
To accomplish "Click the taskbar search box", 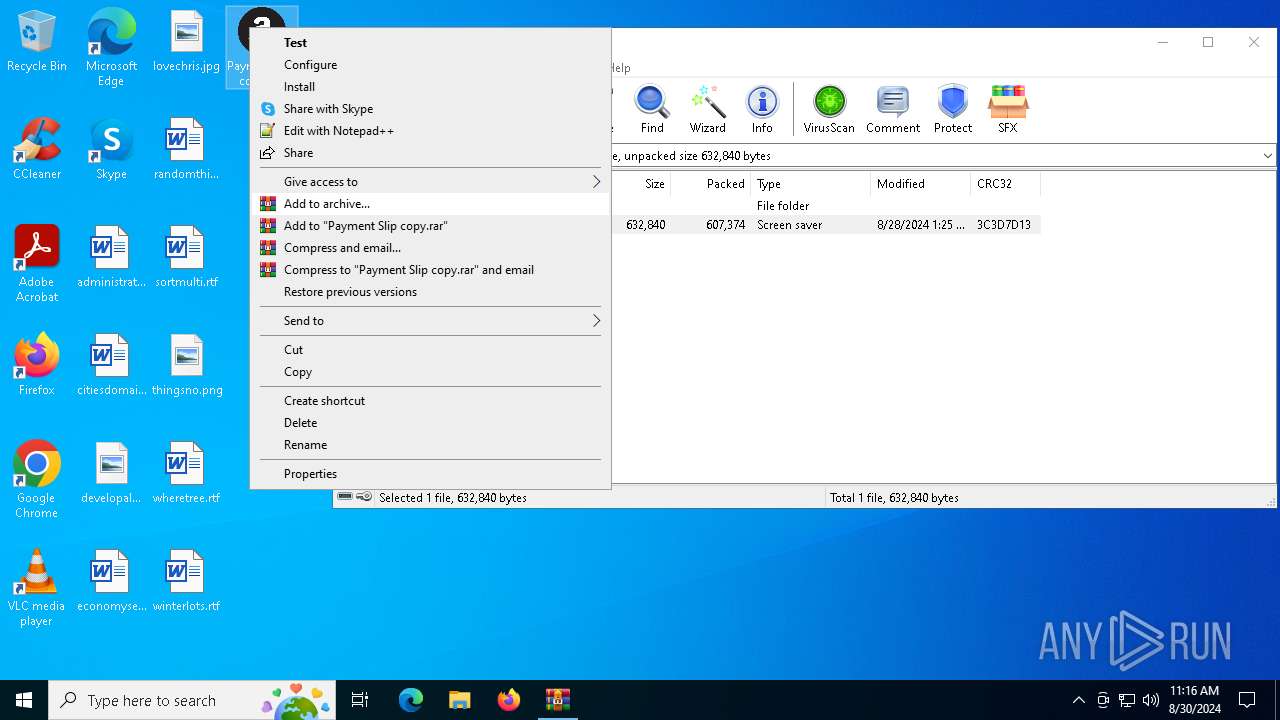I will click(192, 700).
